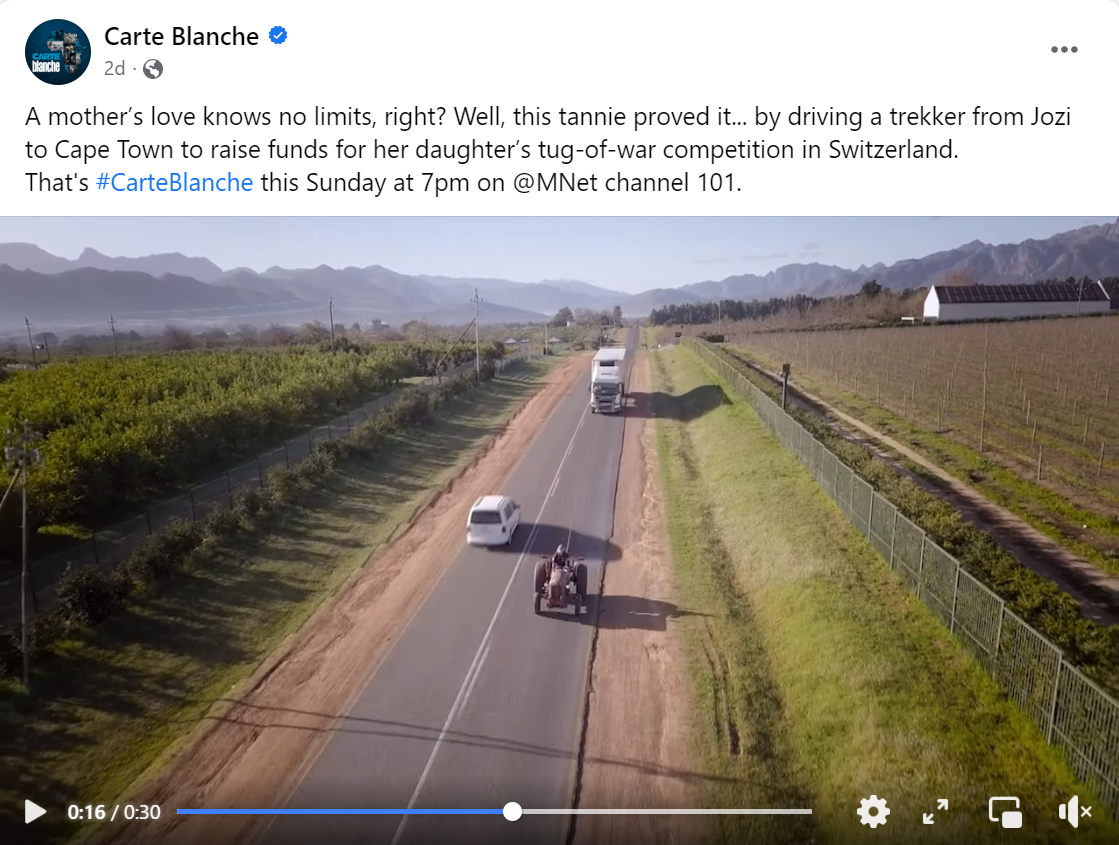Click the verified badge icon
1119x845 pixels.
[x=278, y=35]
